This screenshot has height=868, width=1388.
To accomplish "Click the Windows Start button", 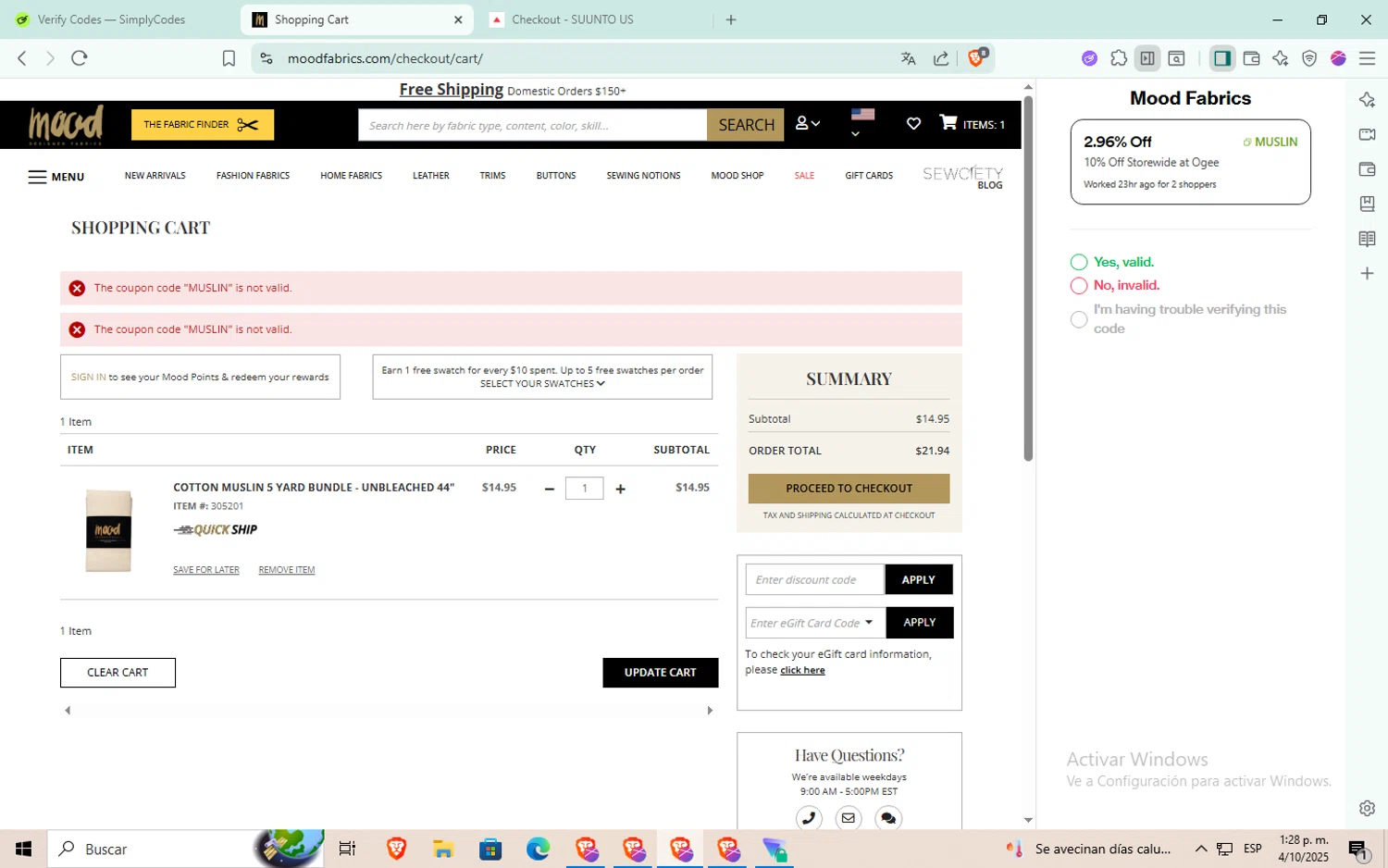I will (24, 849).
